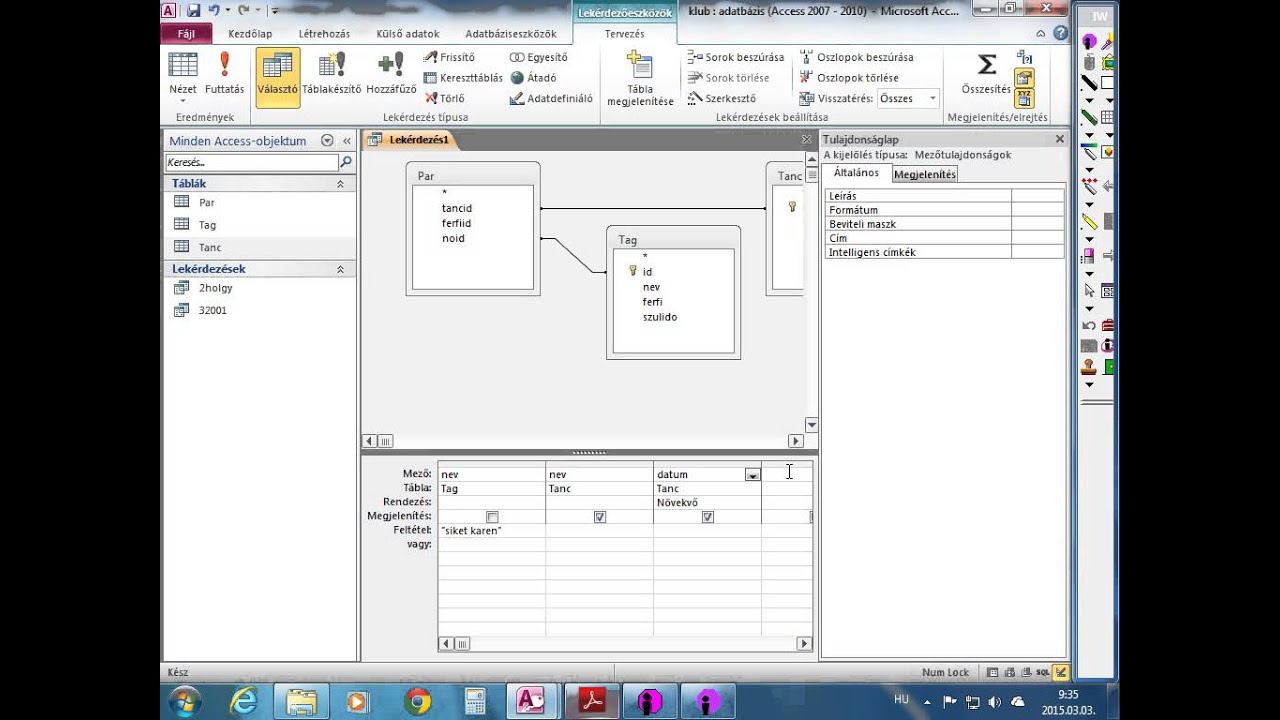Select the Általános property tab
The image size is (1280, 720).
856,173
